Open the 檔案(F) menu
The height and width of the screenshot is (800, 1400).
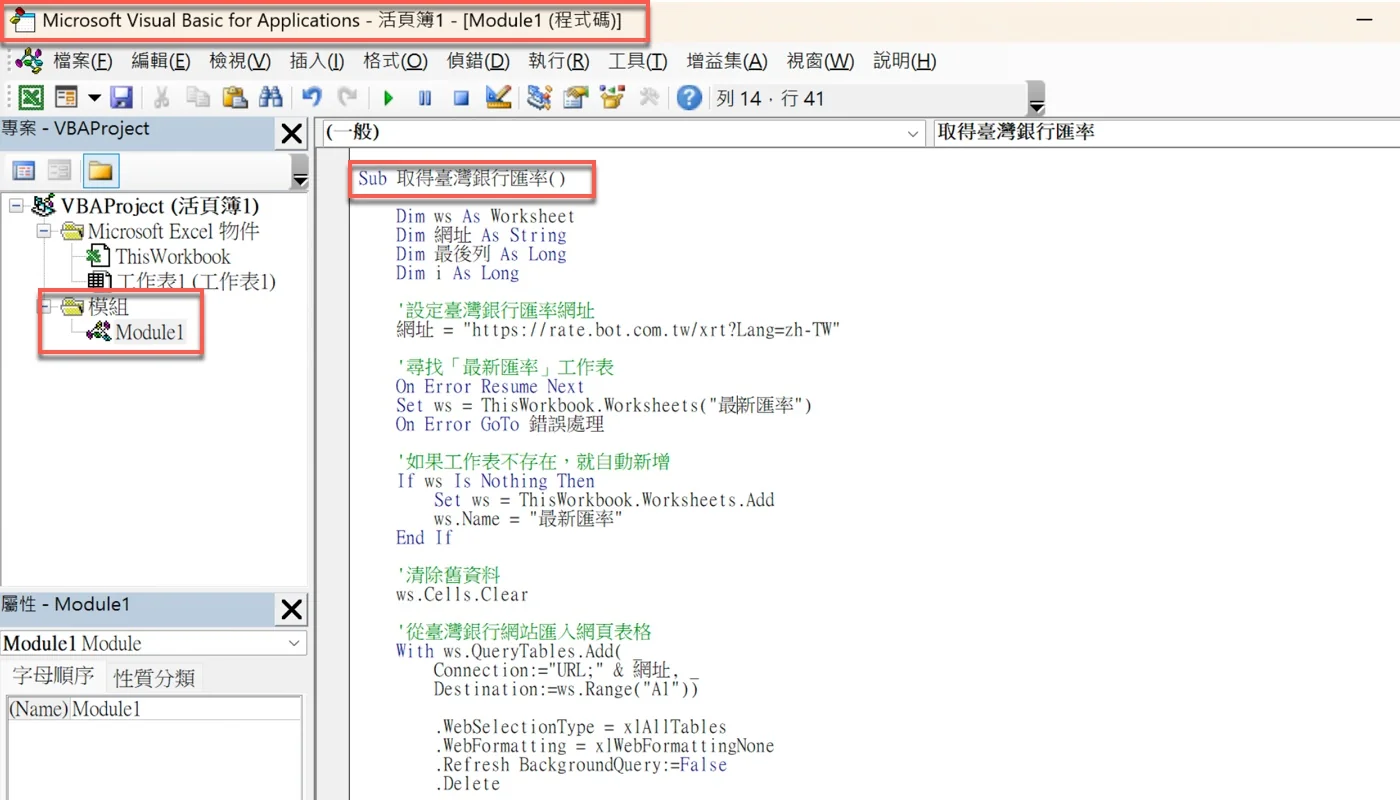coord(83,61)
